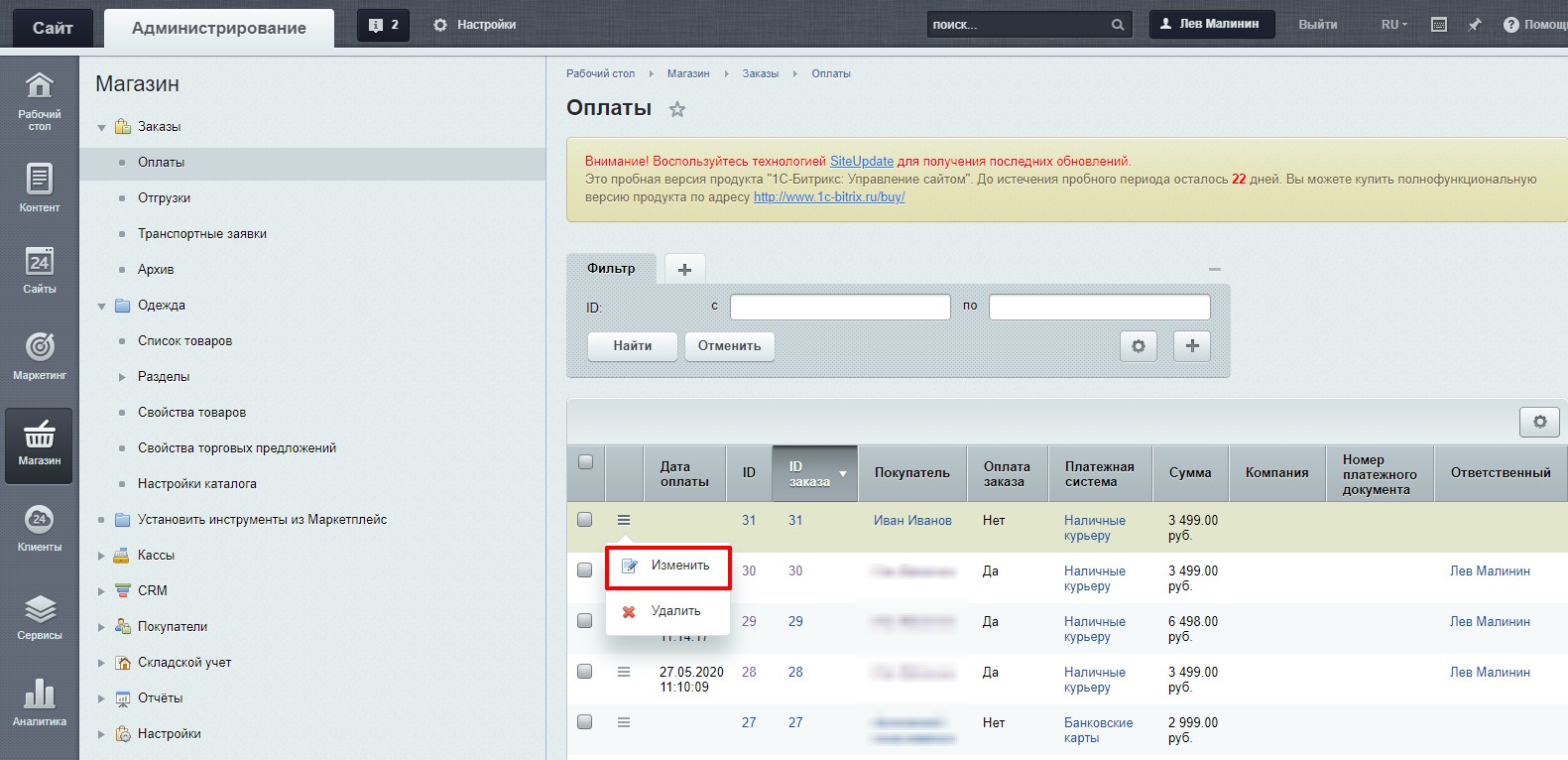Check the checkbox for payment 28 row
The height and width of the screenshot is (760, 1568).
point(585,672)
